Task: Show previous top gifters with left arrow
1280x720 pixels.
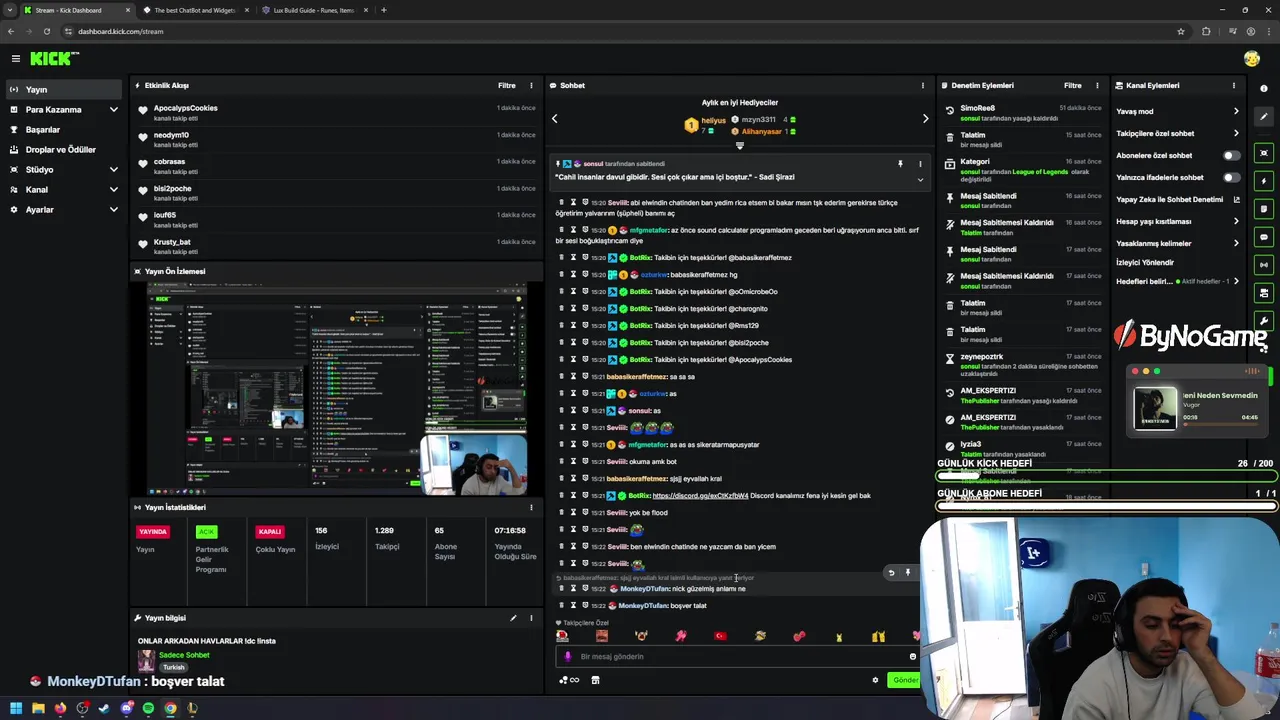Action: coord(554,118)
